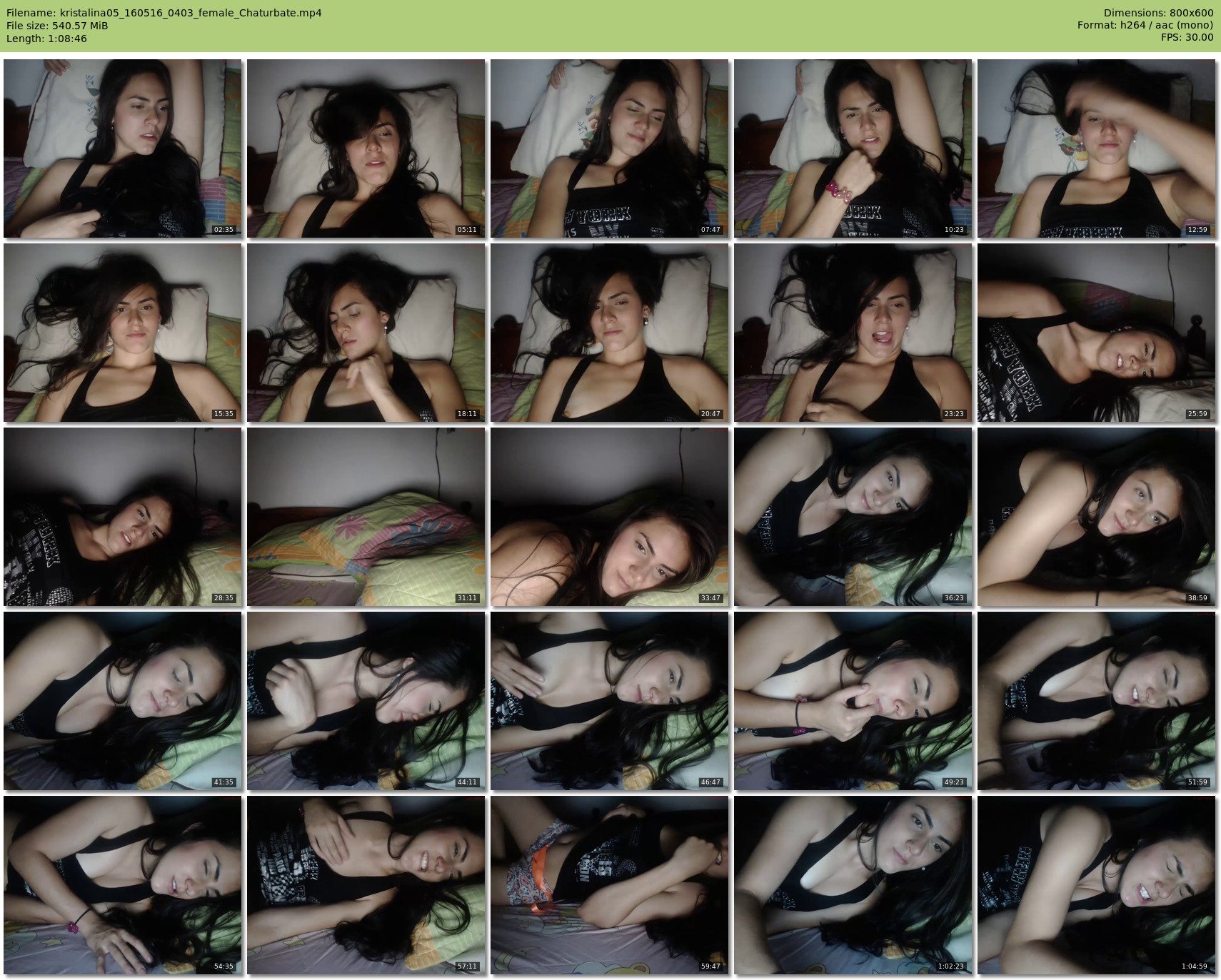Pick the last thumbnail stamped 1:04:59

(x=1097, y=885)
